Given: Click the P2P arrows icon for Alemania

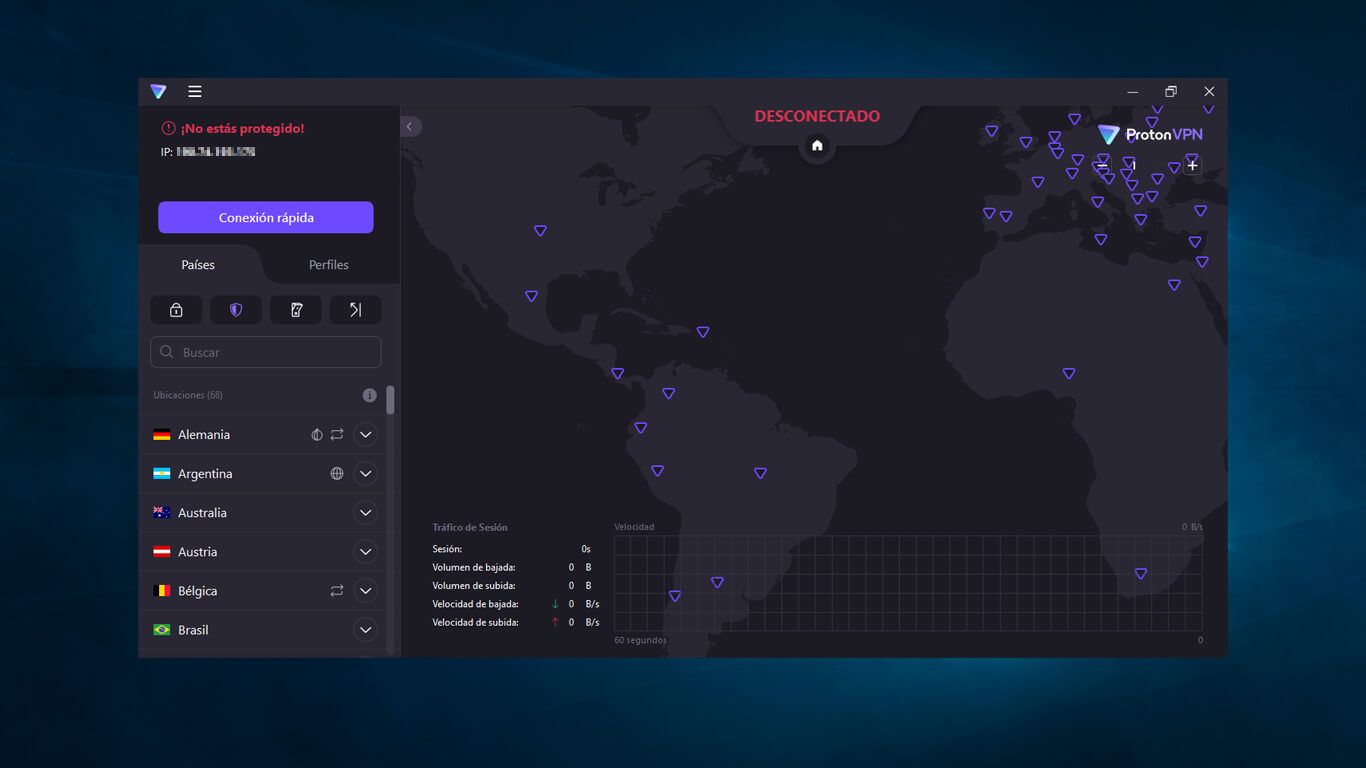Looking at the screenshot, I should [x=337, y=435].
